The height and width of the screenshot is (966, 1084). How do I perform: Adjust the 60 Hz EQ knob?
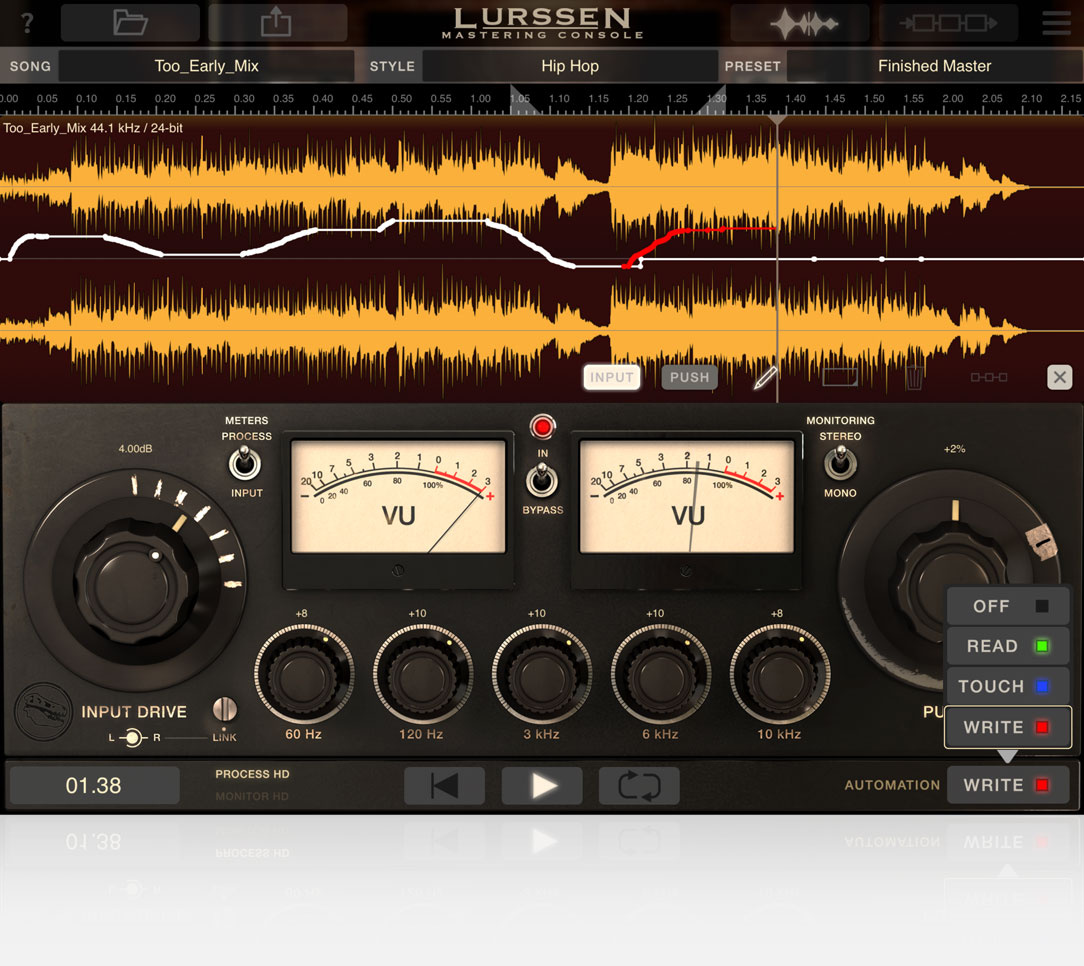click(304, 675)
